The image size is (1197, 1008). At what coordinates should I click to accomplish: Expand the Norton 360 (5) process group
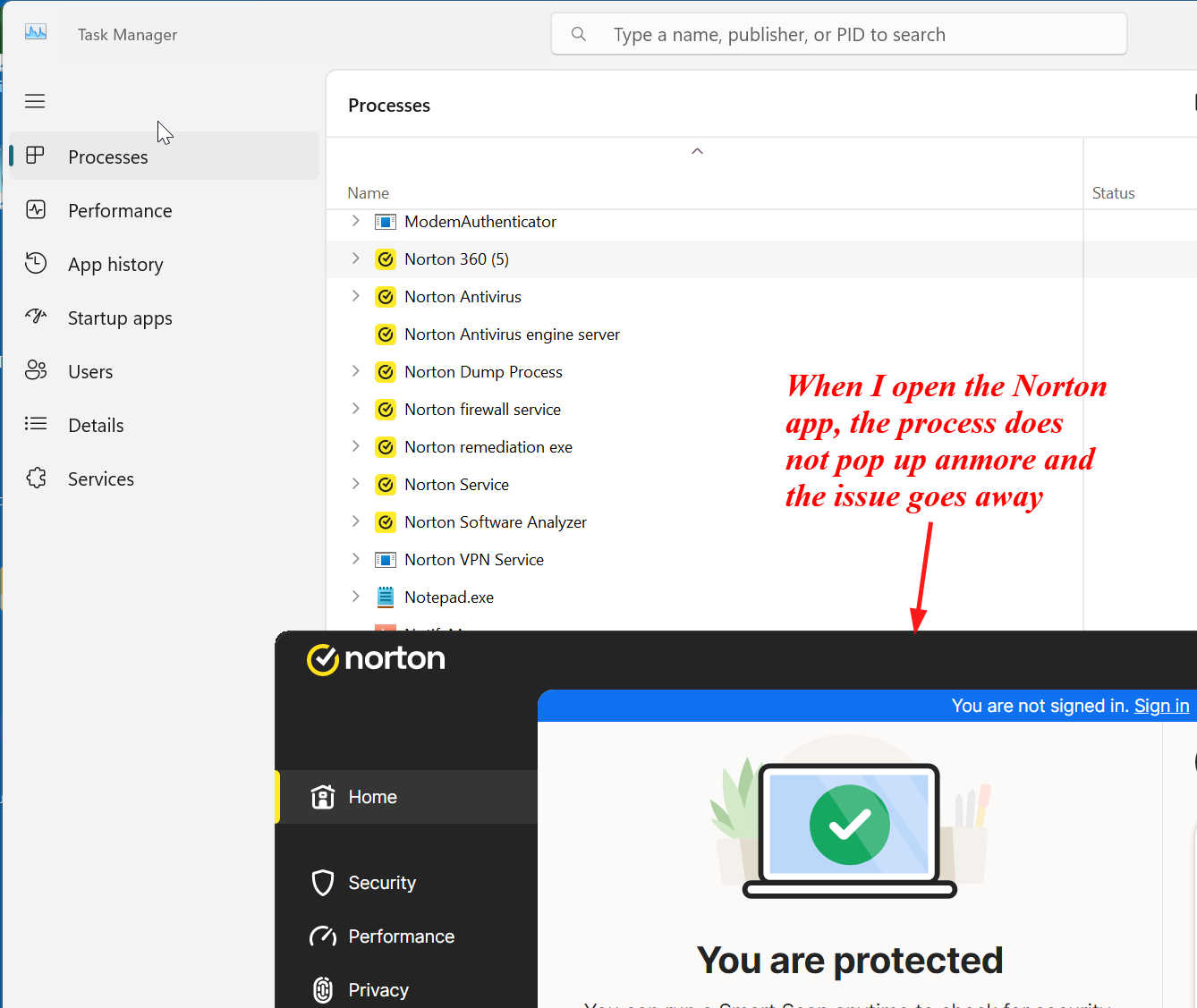pyautogui.click(x=356, y=258)
